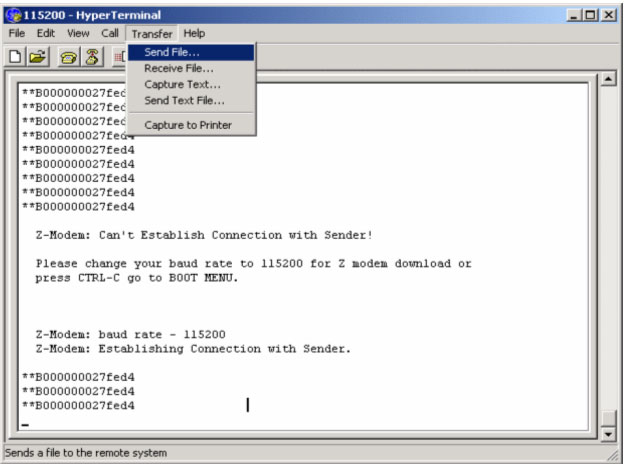Click the vertical scrollbar thumb
Viewport: 626px width, 468px height.
(x=607, y=417)
